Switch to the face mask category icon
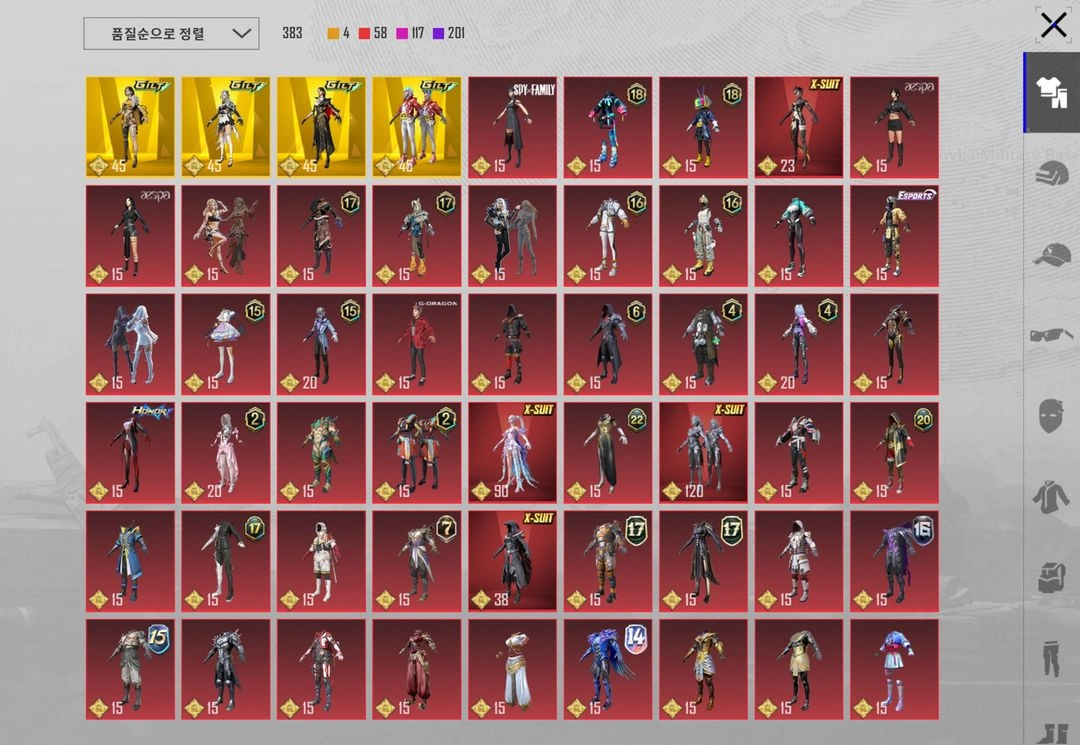Screen dimensions: 1080x745 (1051, 415)
